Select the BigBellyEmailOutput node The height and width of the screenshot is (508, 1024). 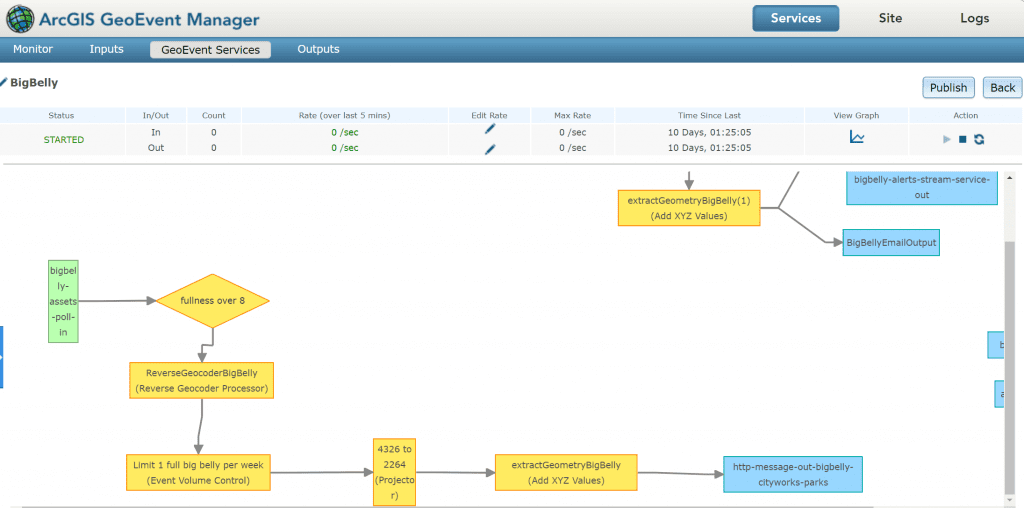(891, 242)
